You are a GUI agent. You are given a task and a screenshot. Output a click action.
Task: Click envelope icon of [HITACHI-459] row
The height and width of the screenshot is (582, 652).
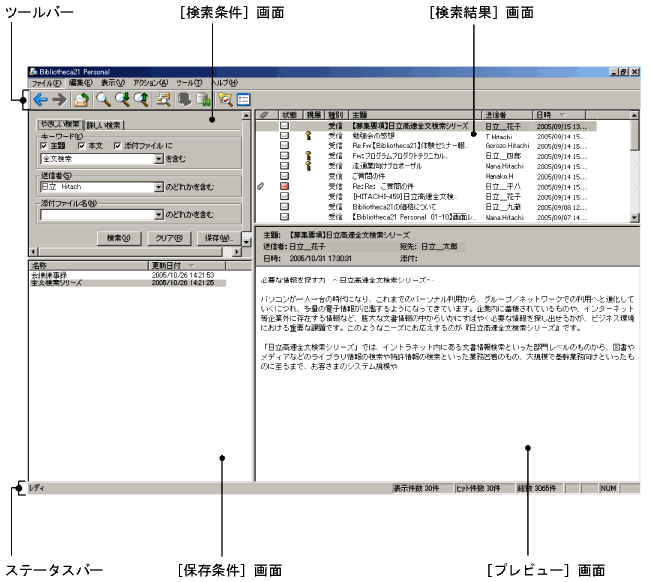[x=284, y=197]
